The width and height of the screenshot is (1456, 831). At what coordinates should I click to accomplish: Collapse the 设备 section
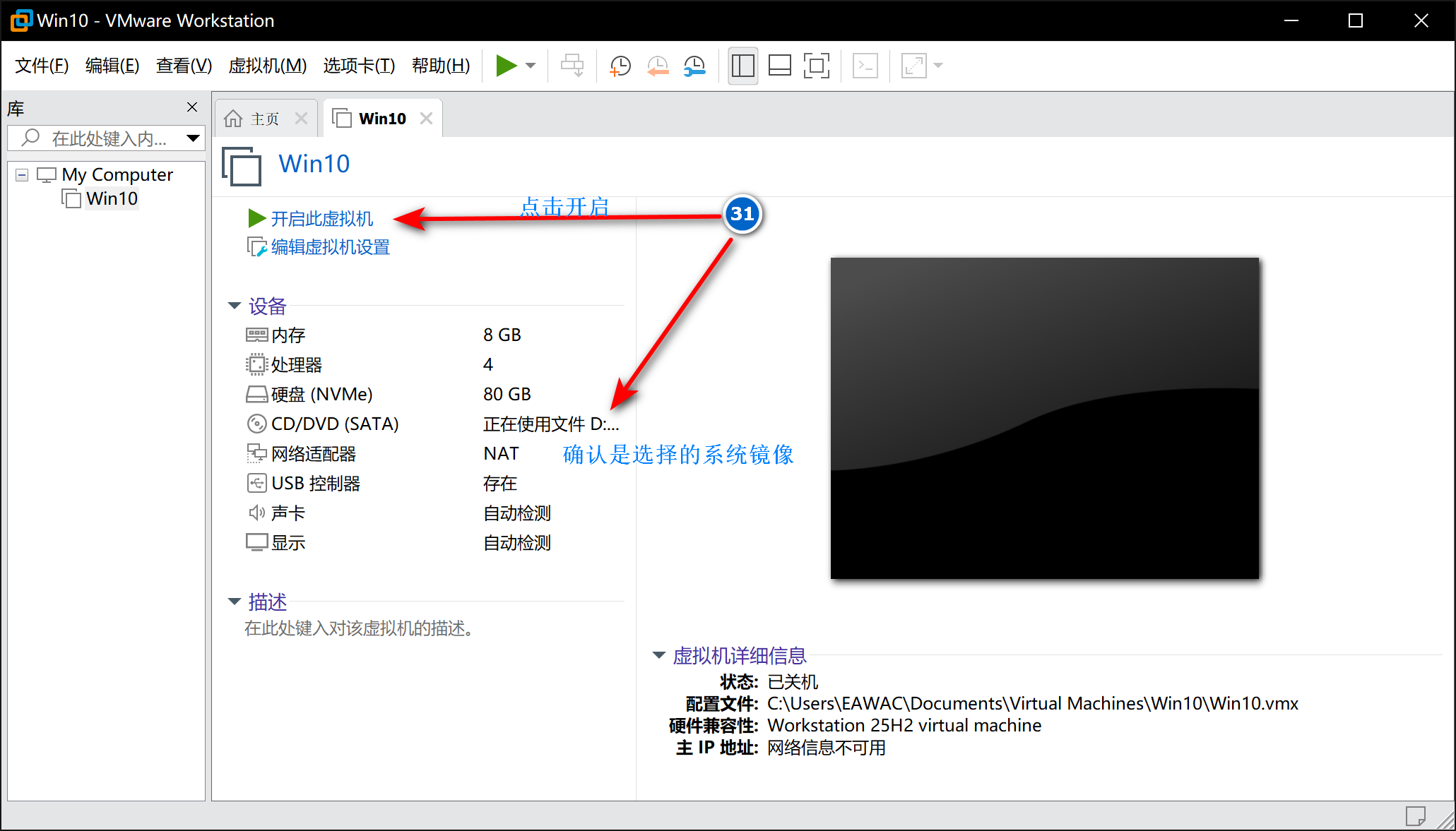point(235,306)
